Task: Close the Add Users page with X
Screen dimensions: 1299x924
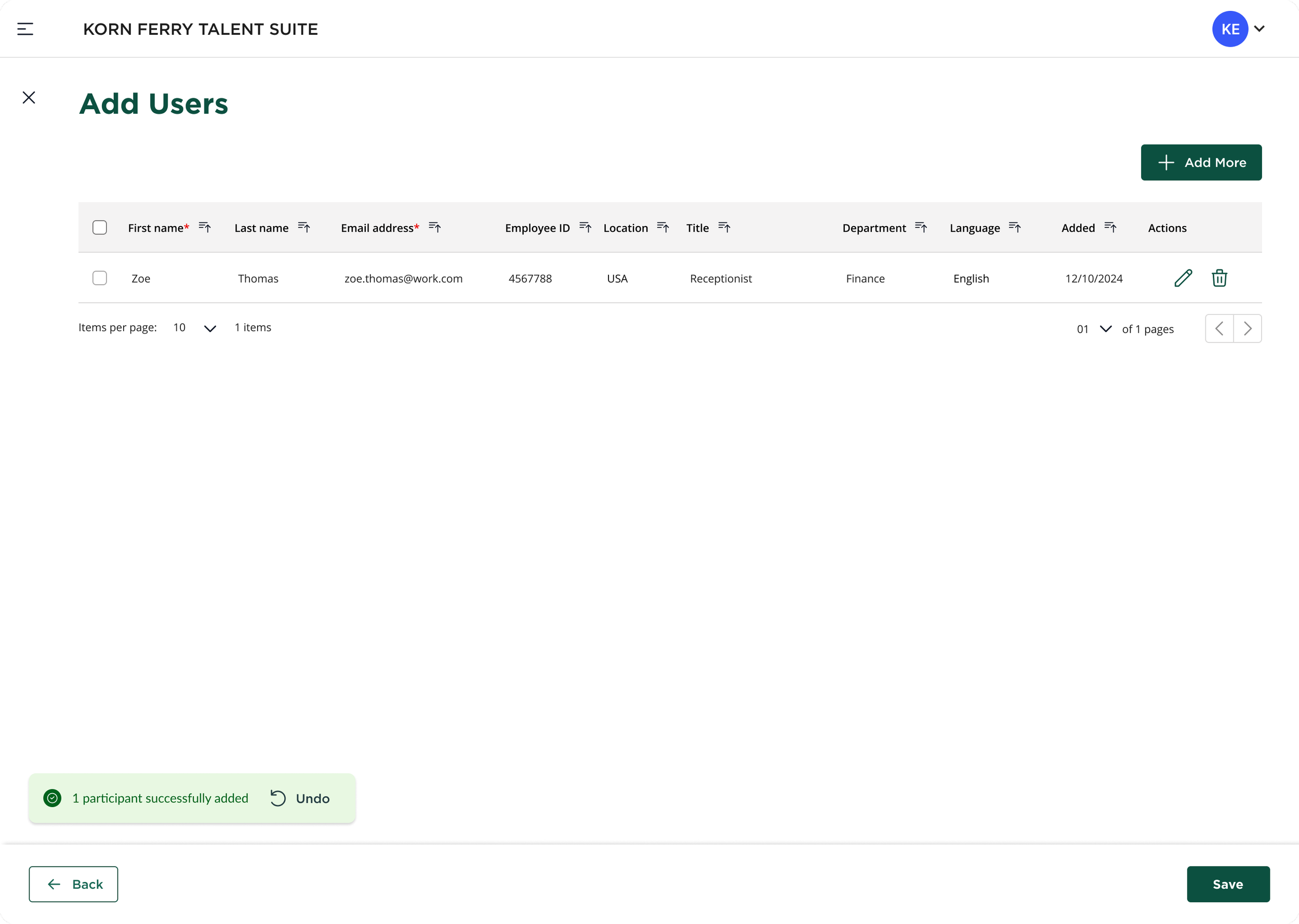Action: click(29, 98)
